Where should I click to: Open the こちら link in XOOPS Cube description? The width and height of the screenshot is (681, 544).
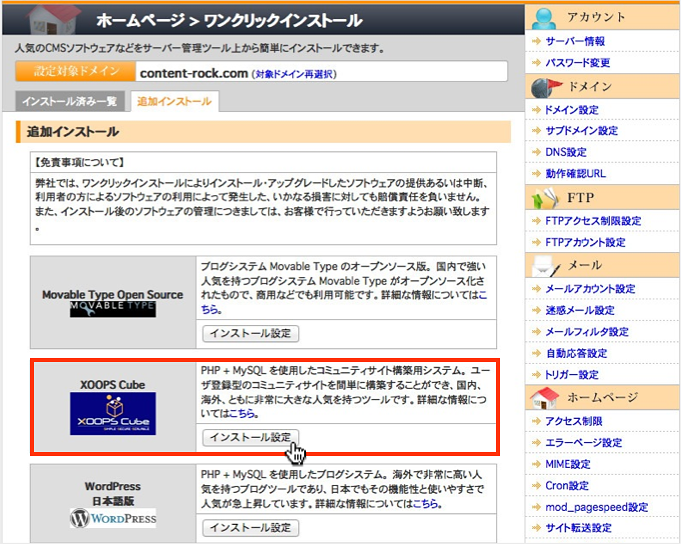(x=242, y=413)
